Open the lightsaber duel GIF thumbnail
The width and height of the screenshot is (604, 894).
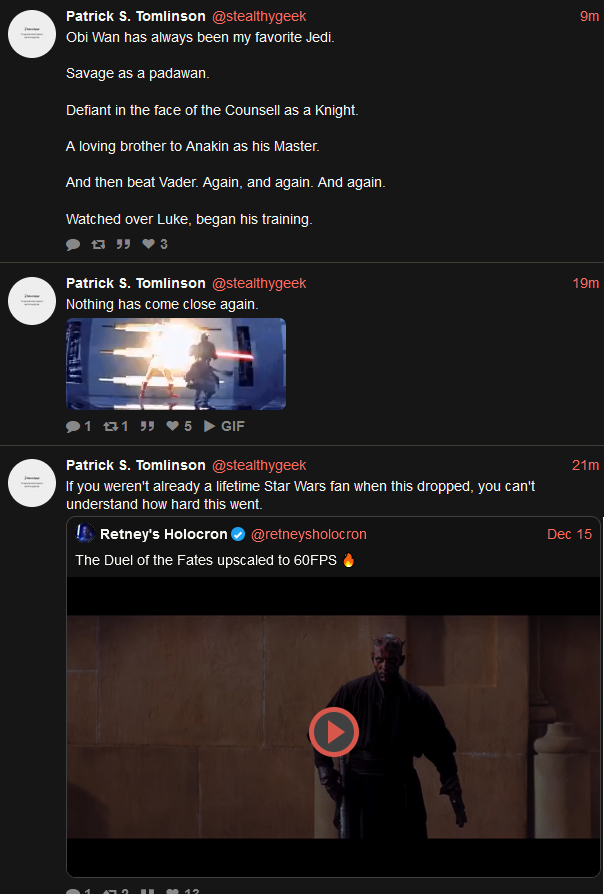(x=176, y=364)
